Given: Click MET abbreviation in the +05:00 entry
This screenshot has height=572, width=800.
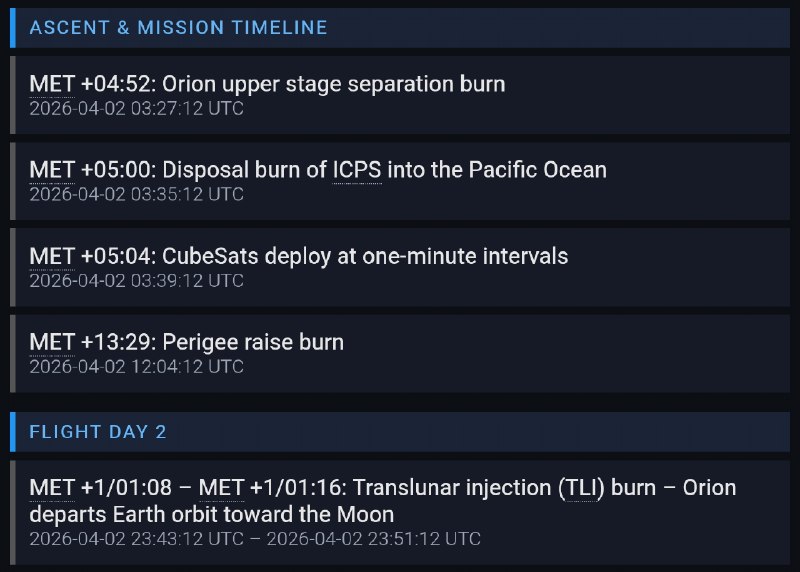Looking at the screenshot, I should (x=52, y=170).
